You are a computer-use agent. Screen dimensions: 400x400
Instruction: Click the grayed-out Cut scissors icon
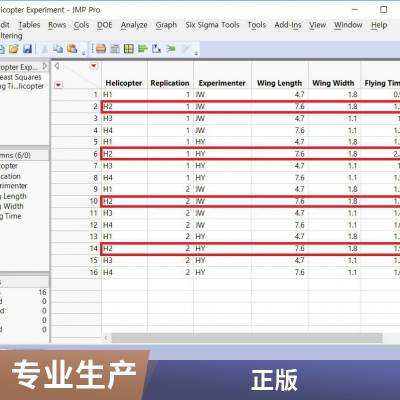click(x=44, y=49)
